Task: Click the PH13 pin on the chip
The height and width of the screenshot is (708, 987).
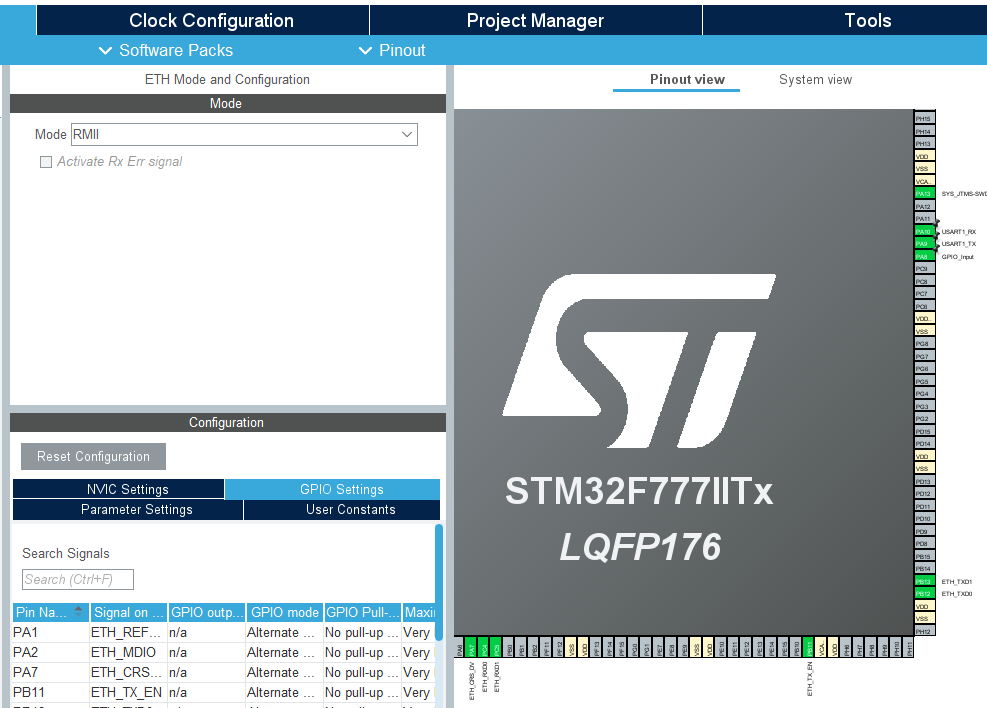Action: (924, 143)
